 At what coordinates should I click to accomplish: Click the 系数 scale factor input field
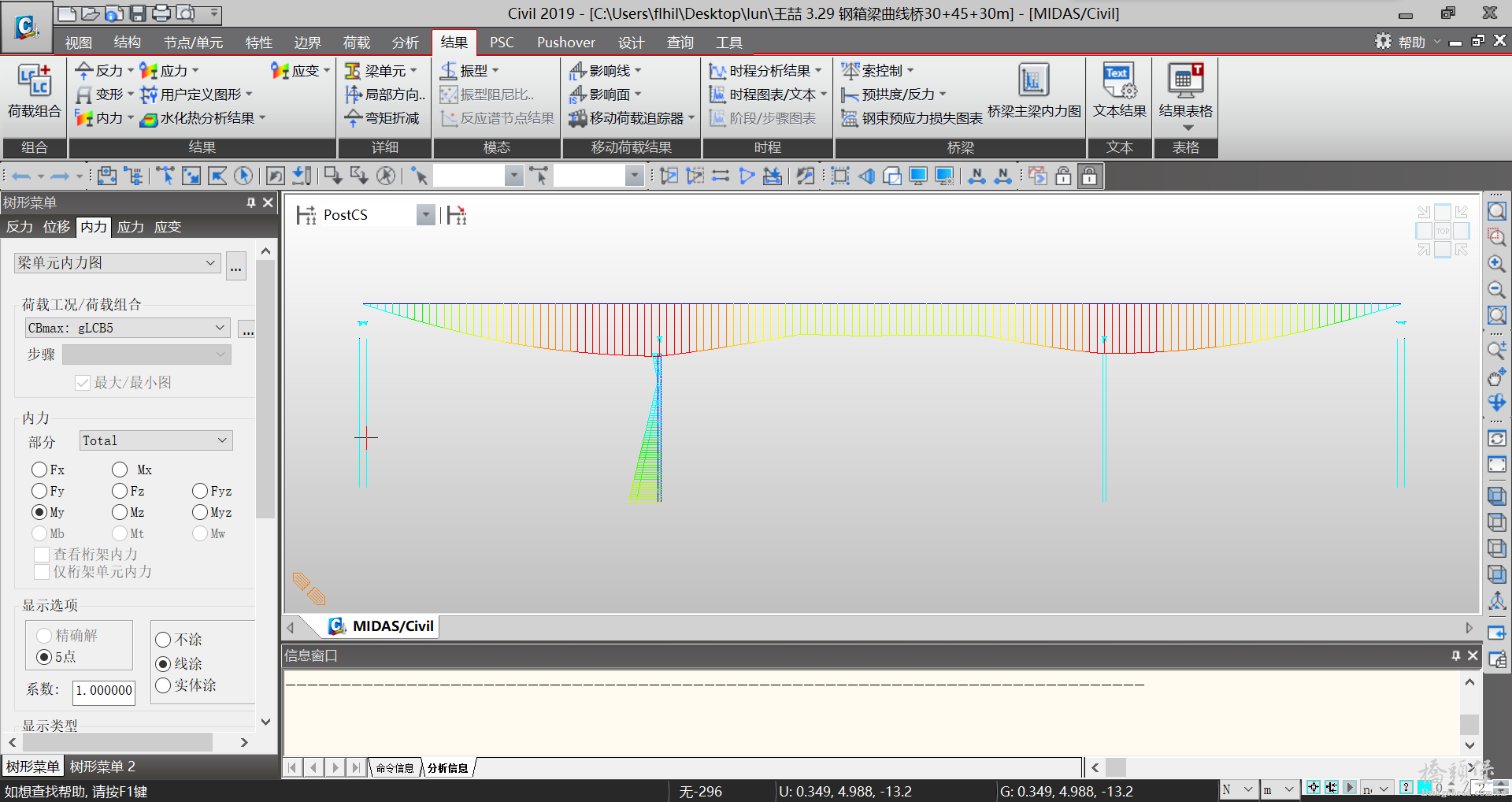(x=104, y=691)
